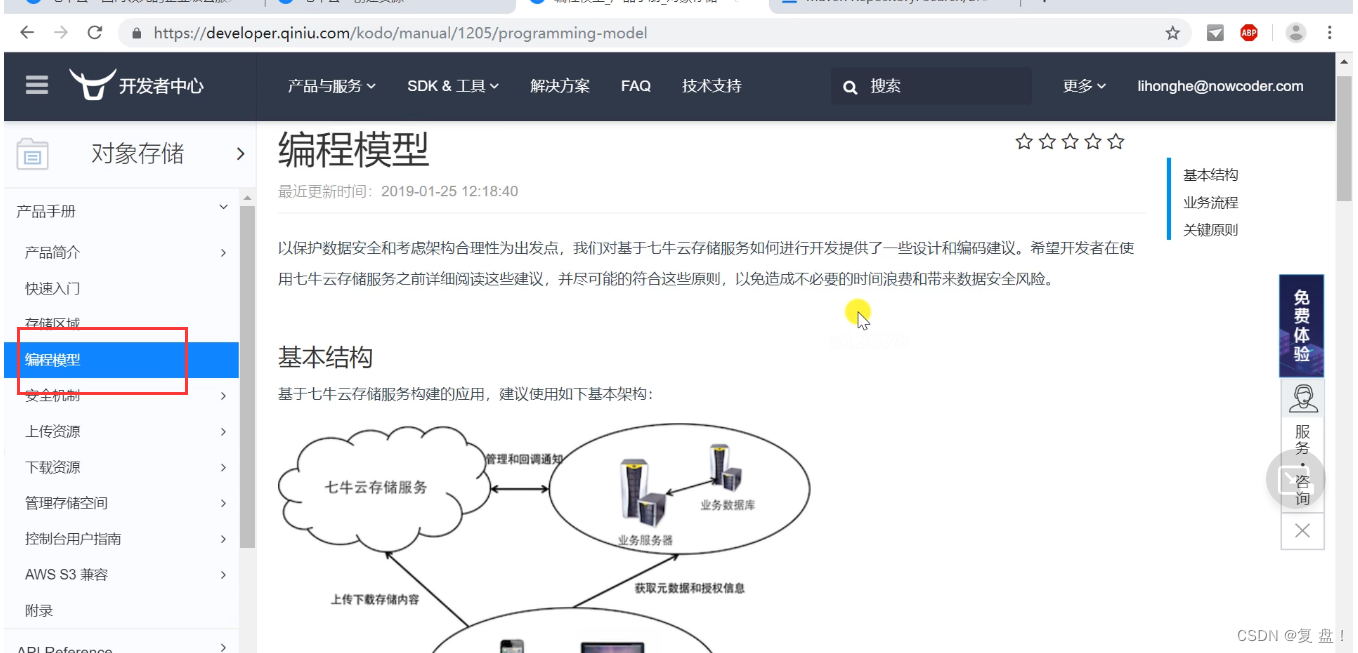Screen dimensions: 1358x653
Task: Go forward using the browser forward arrow
Action: [61, 33]
